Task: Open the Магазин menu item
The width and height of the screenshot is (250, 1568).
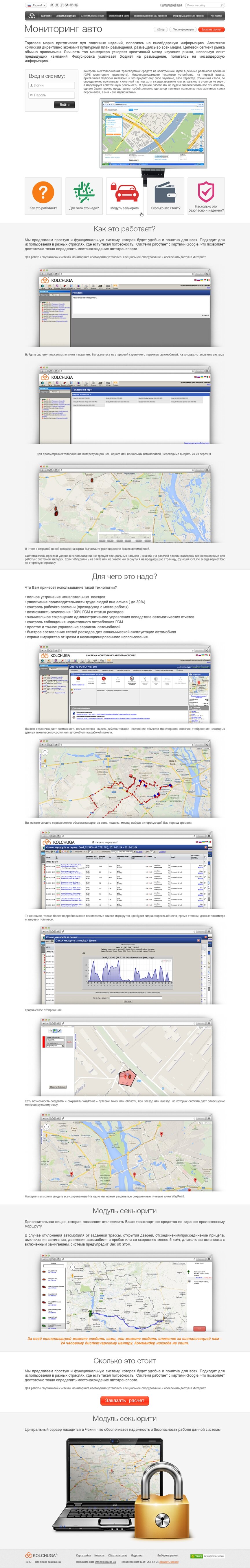Action: tap(46, 16)
